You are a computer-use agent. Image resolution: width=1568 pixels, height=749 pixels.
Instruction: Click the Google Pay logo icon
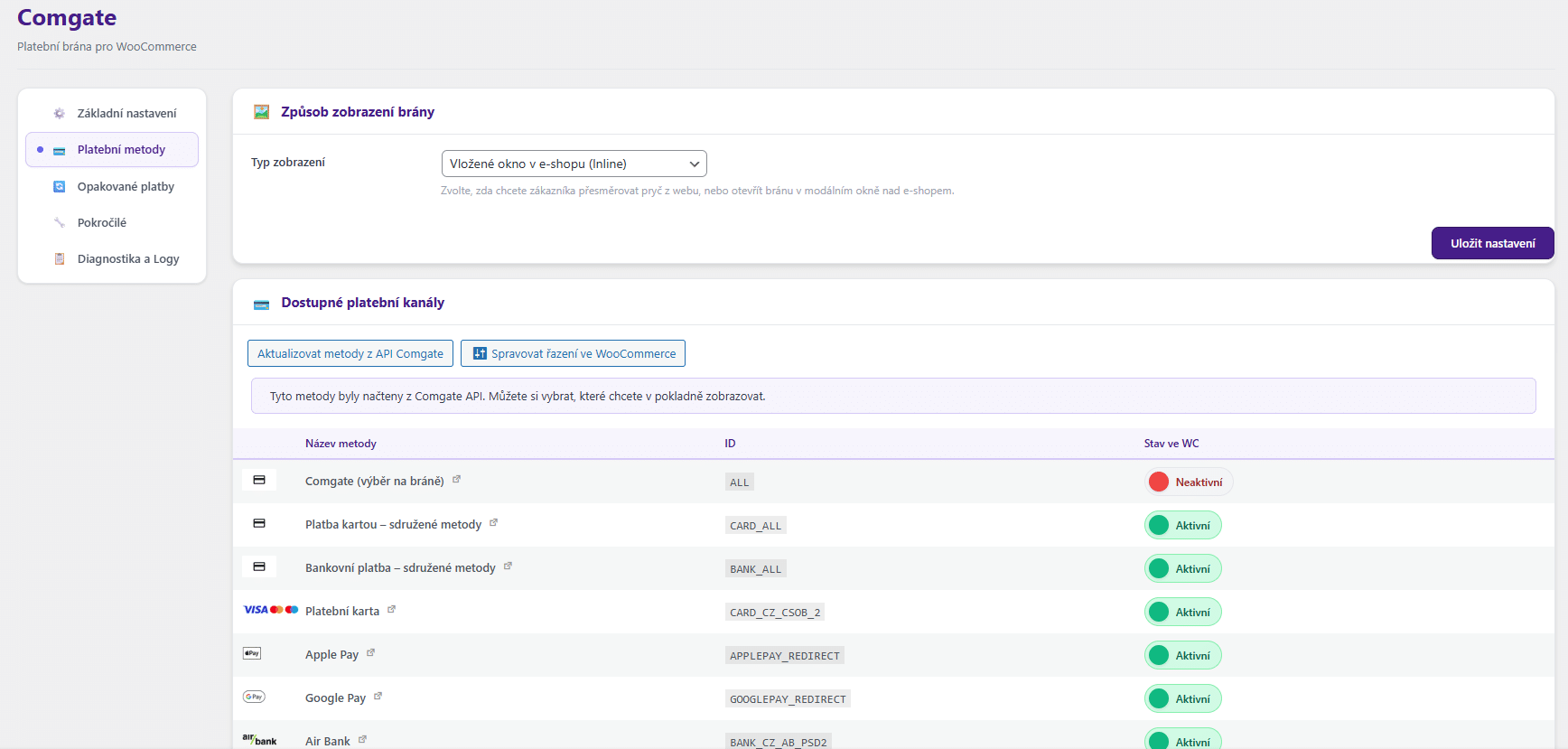tap(254, 697)
